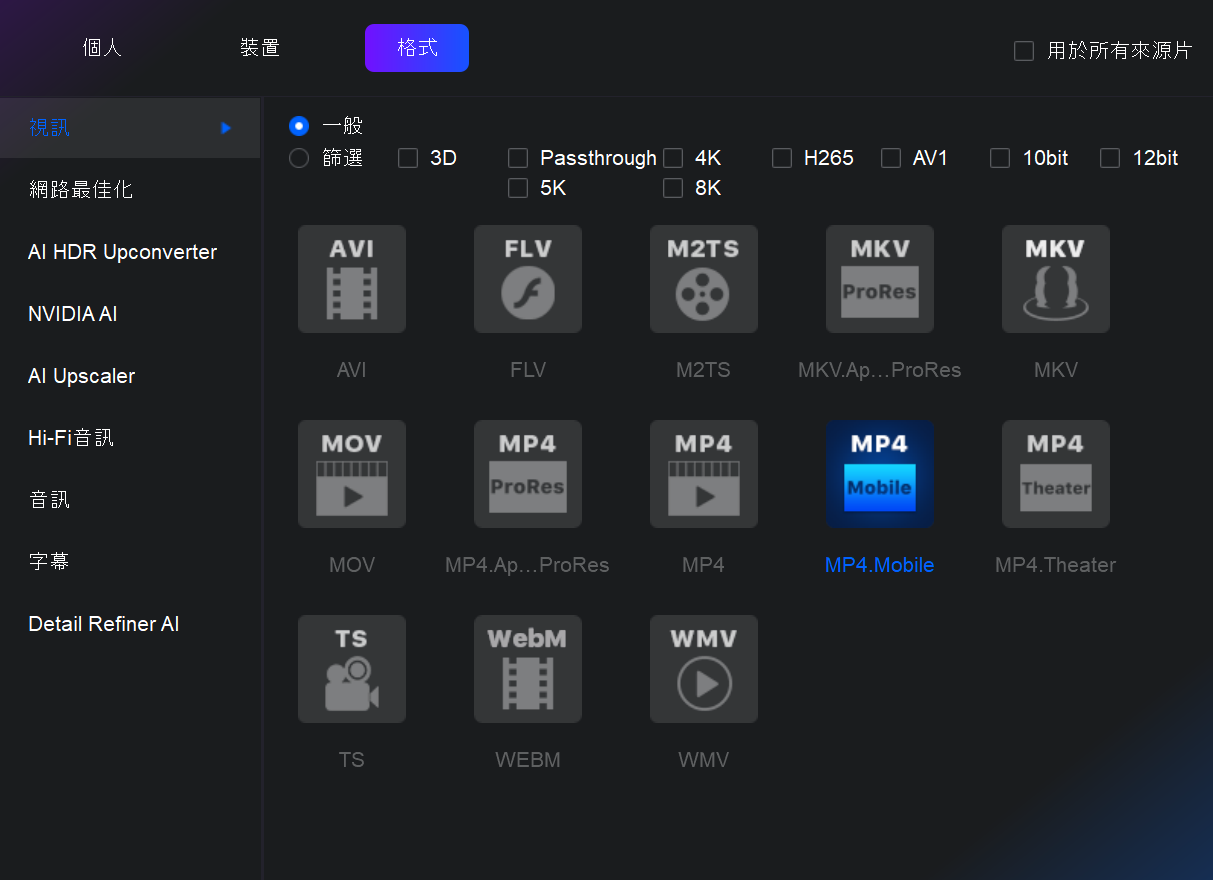Viewport: 1213px width, 880px height.
Task: Choose the plain MKV format icon
Action: point(1056,279)
